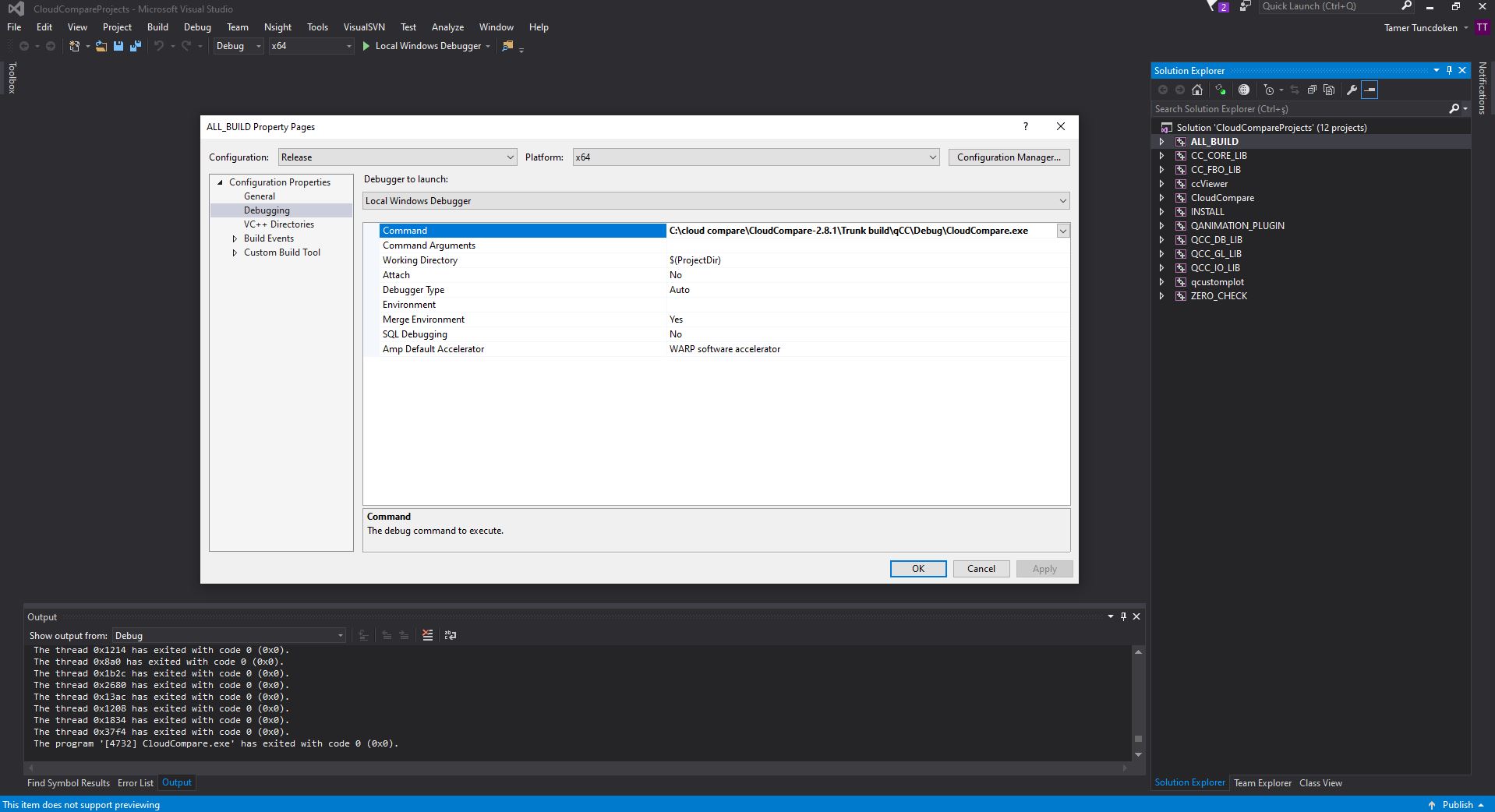
Task: Pin the Solution Explorer auto-hide icon
Action: coord(1449,70)
